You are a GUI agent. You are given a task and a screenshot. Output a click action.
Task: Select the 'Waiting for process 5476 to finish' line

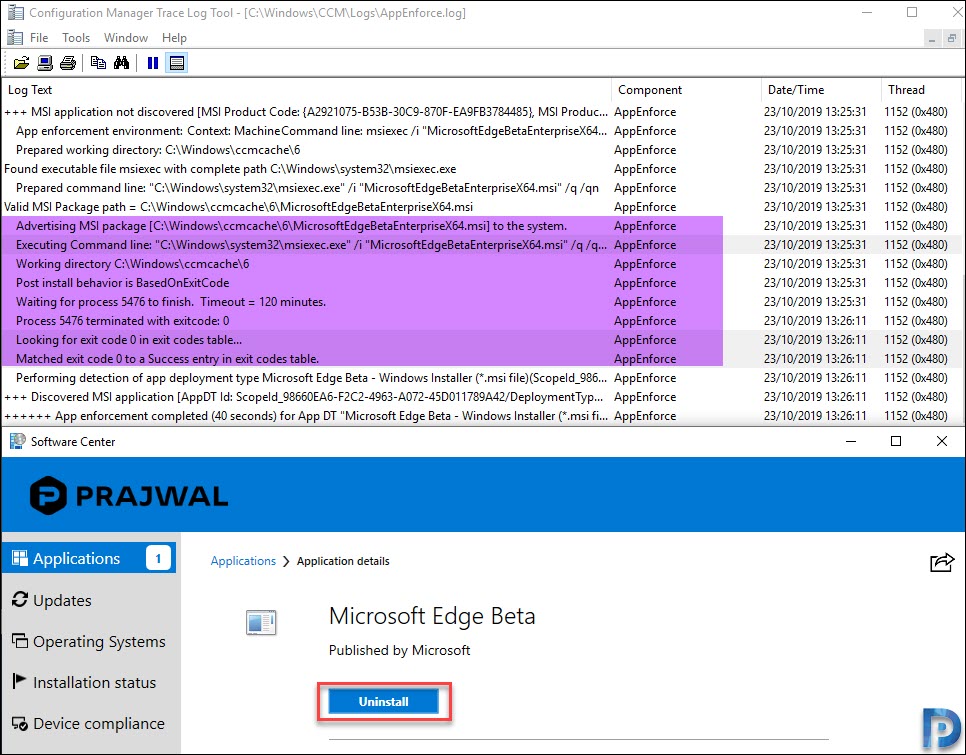coord(482,302)
